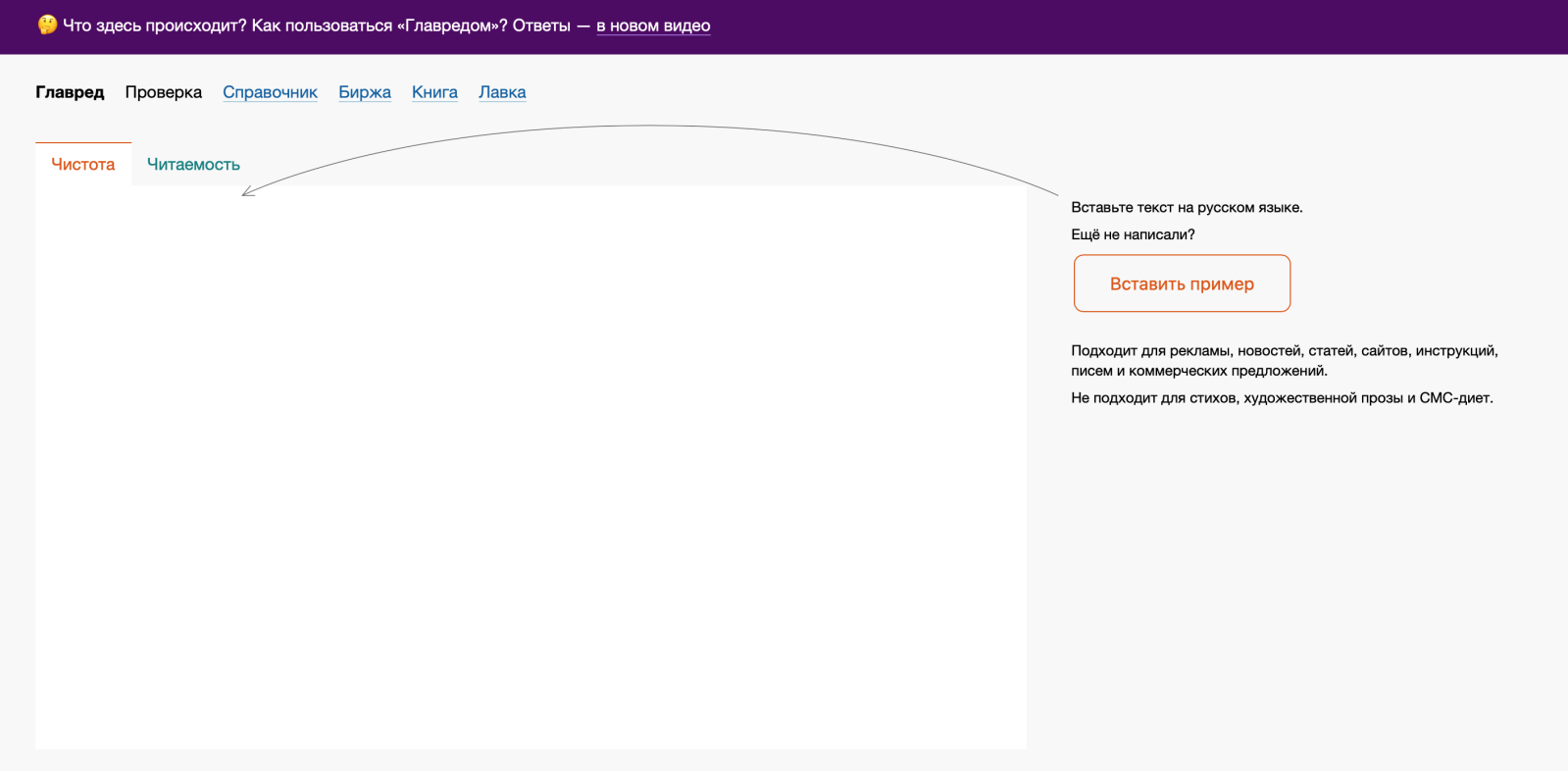Click the «Ещё не написали?» text
Image resolution: width=1568 pixels, height=771 pixels.
click(1133, 235)
